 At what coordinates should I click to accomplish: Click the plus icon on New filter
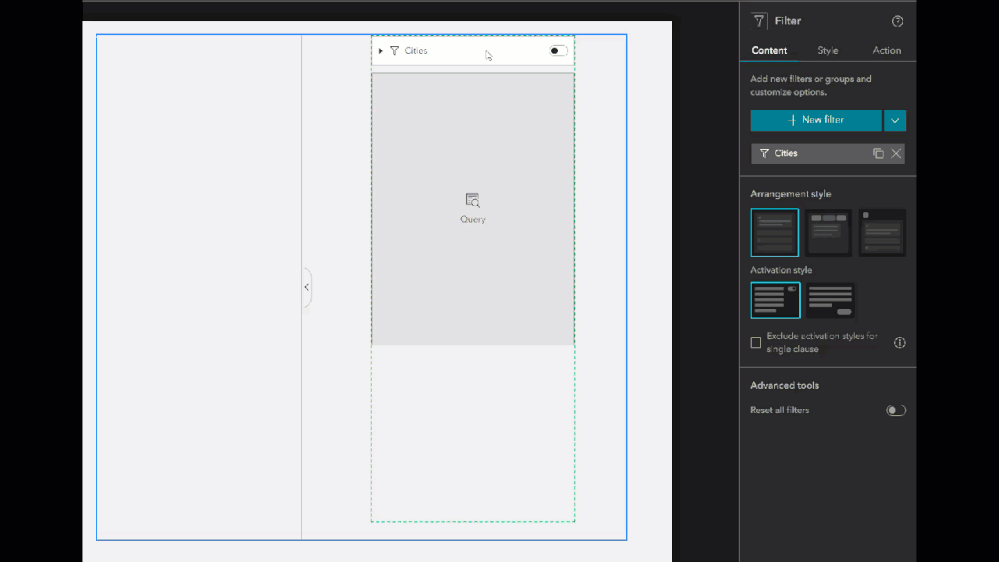(x=792, y=120)
